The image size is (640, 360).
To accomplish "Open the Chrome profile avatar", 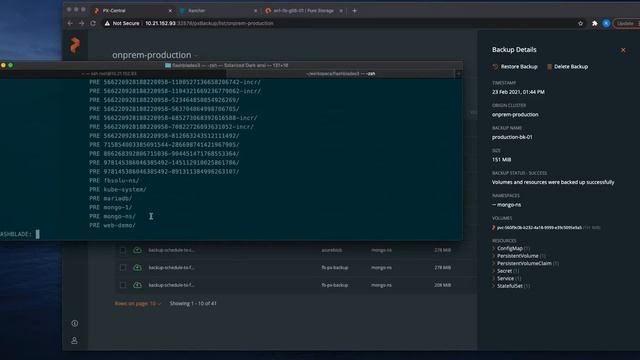I will 607,23.
